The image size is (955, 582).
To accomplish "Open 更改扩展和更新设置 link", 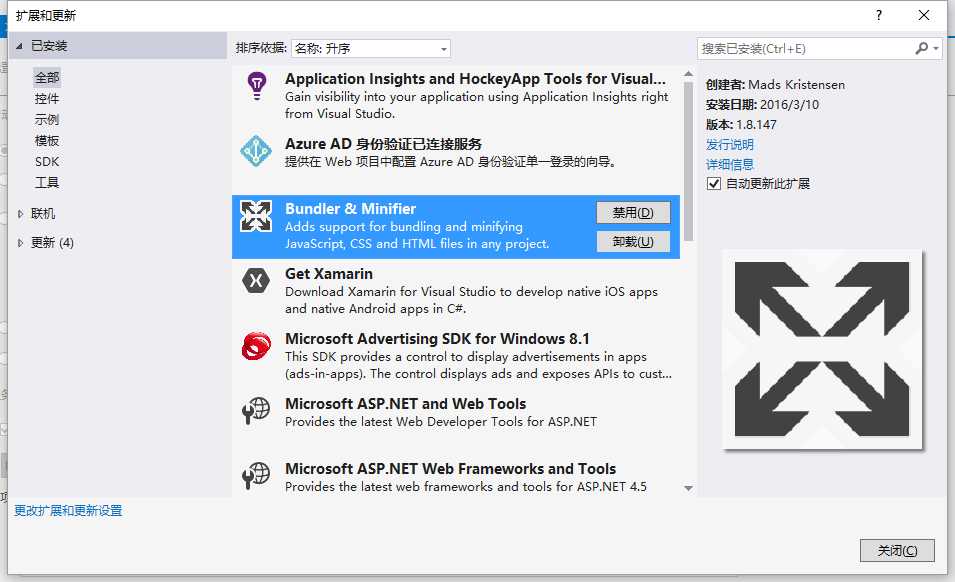I will [x=68, y=511].
